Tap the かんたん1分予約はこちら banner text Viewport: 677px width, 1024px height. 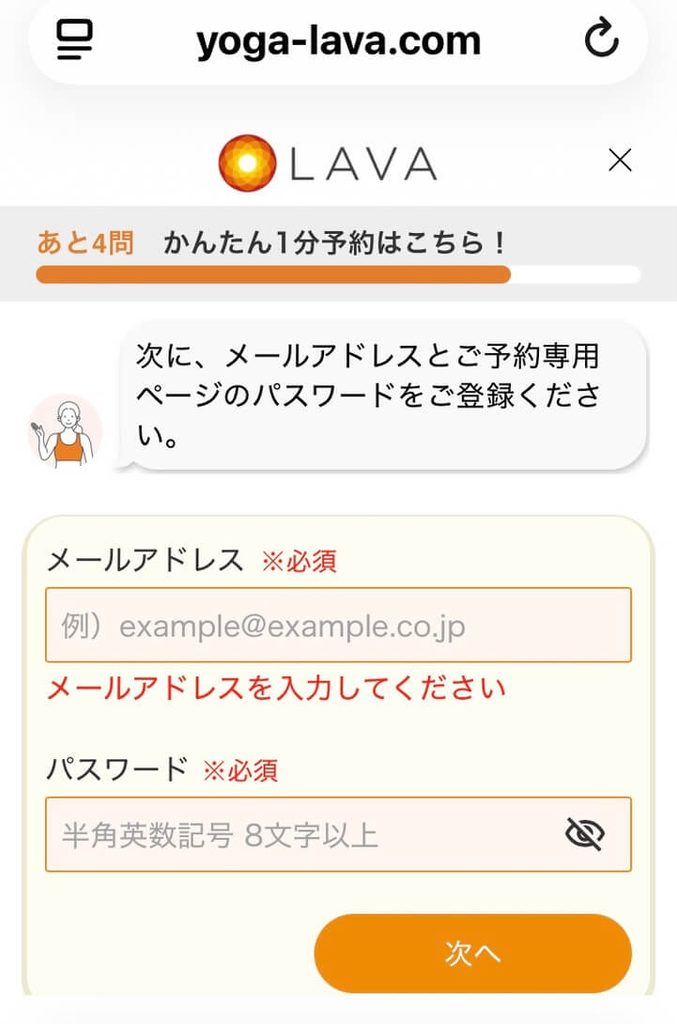tap(335, 243)
